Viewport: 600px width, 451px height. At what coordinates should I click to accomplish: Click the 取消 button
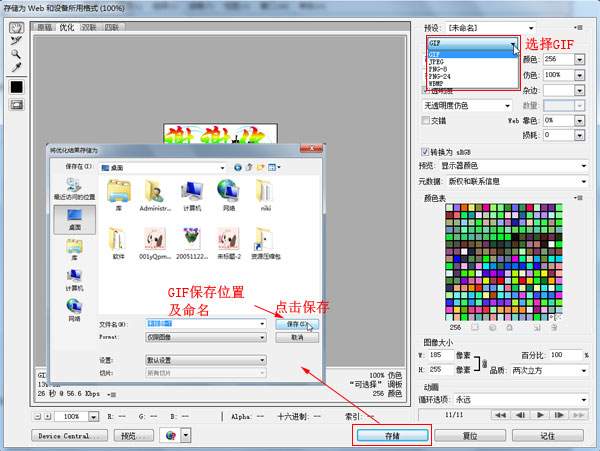[297, 337]
